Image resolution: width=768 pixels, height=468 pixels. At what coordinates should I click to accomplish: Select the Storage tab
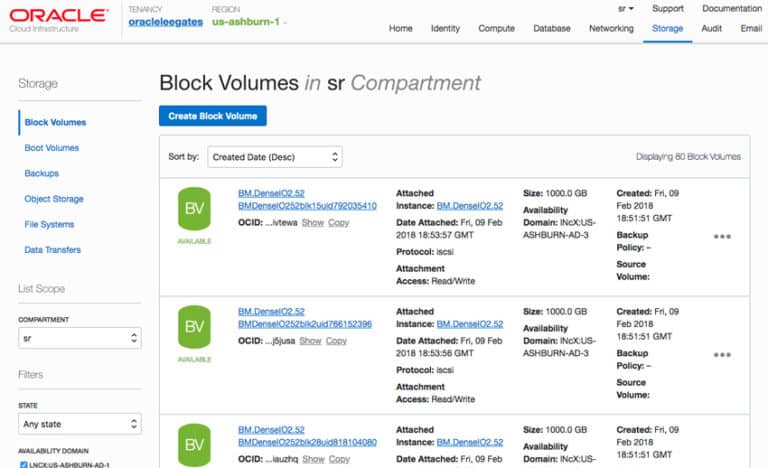pos(667,28)
